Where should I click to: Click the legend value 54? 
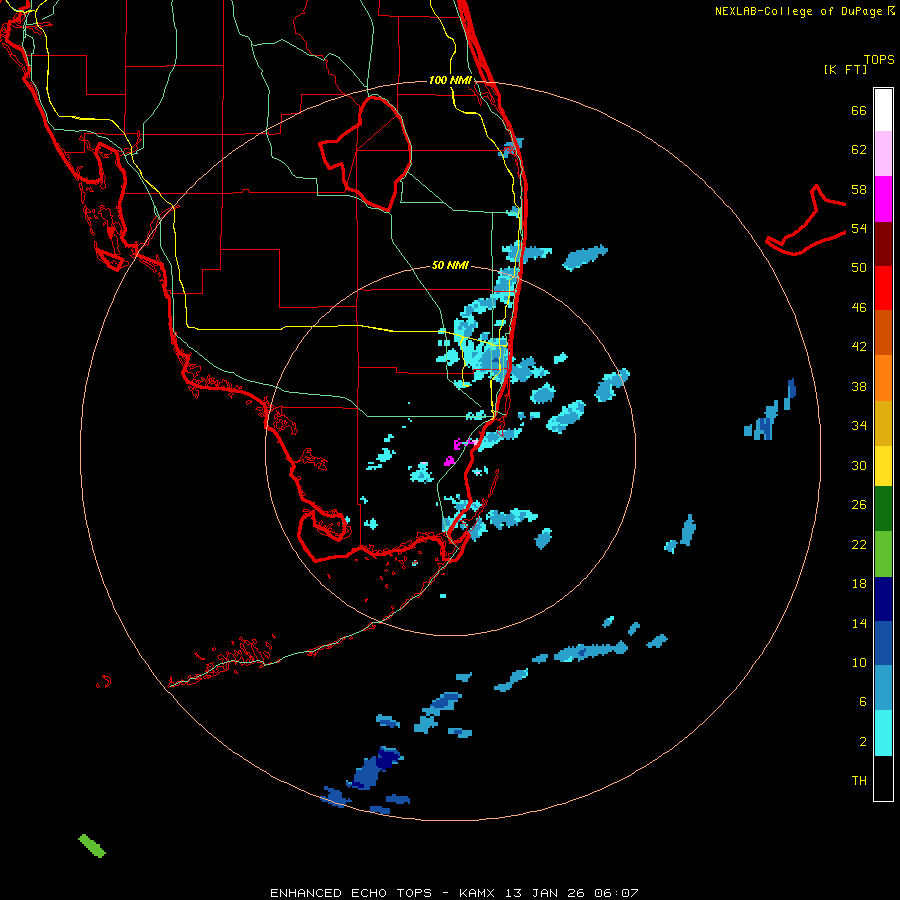point(859,228)
